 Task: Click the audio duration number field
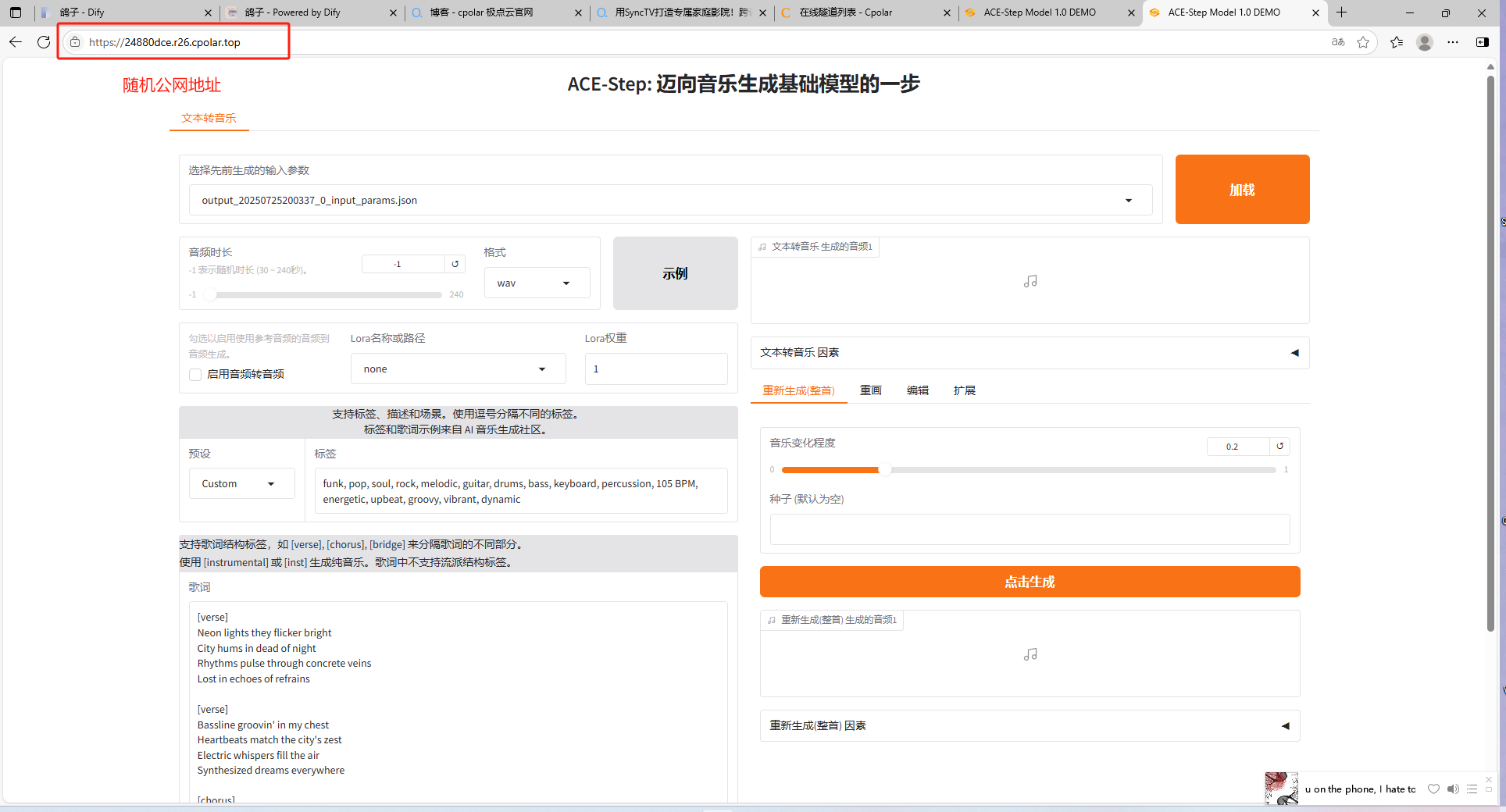point(403,264)
